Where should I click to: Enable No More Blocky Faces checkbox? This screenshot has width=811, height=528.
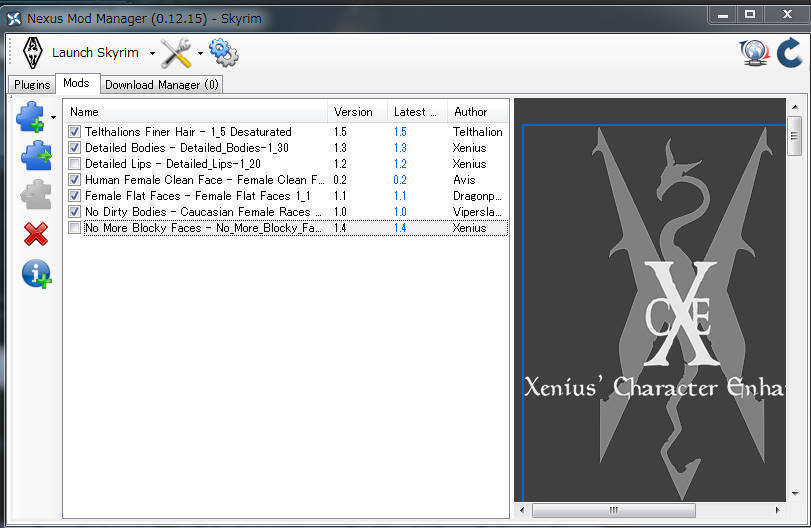[74, 228]
